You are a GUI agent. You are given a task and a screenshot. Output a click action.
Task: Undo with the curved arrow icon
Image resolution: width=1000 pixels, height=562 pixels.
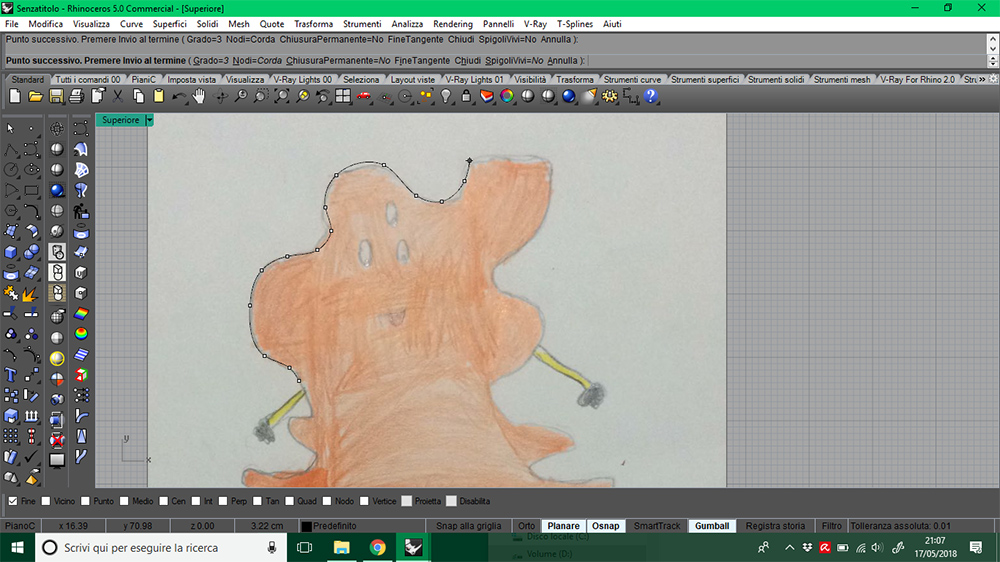(179, 96)
